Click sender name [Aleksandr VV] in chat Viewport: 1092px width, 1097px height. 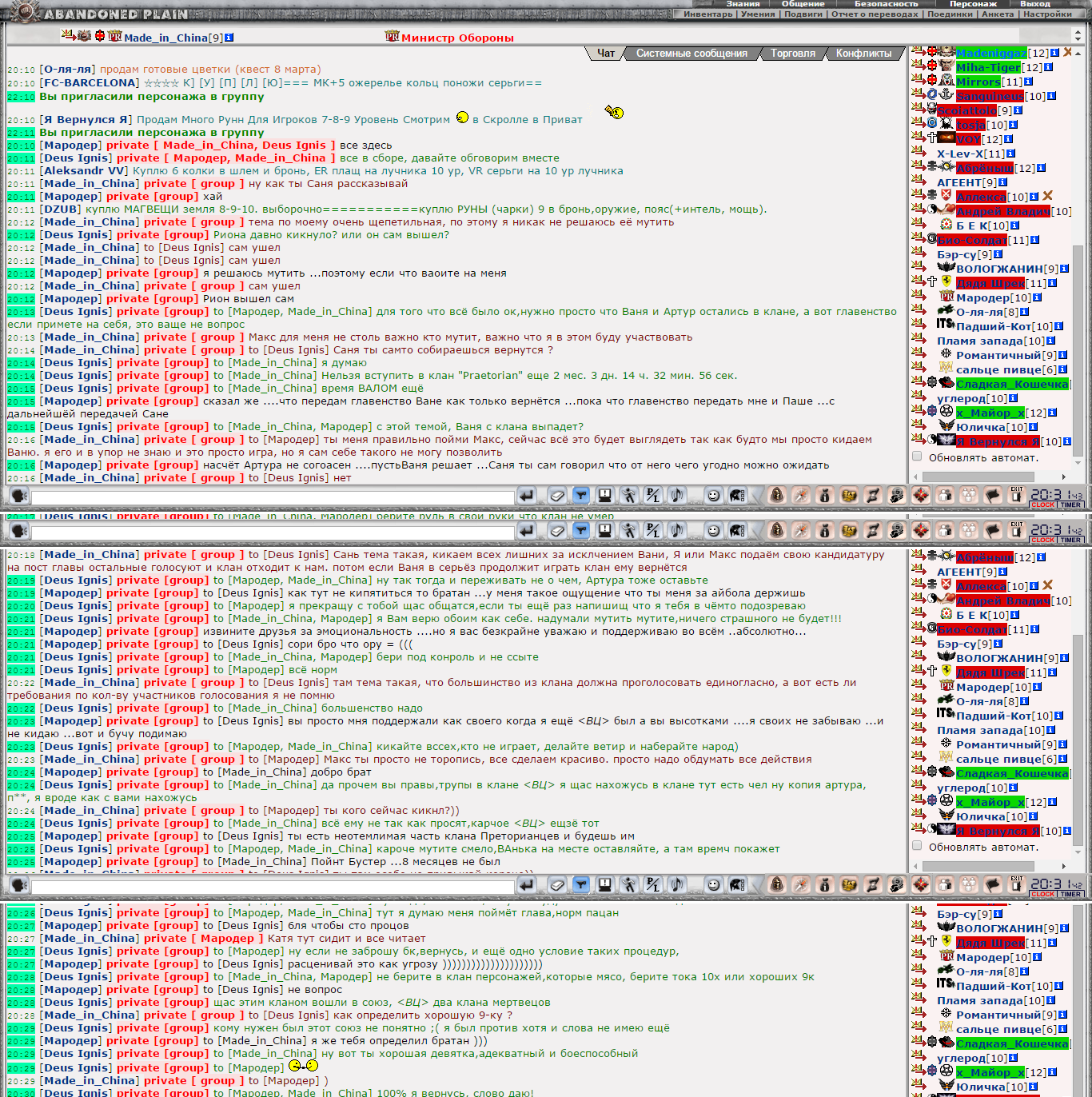[x=85, y=170]
